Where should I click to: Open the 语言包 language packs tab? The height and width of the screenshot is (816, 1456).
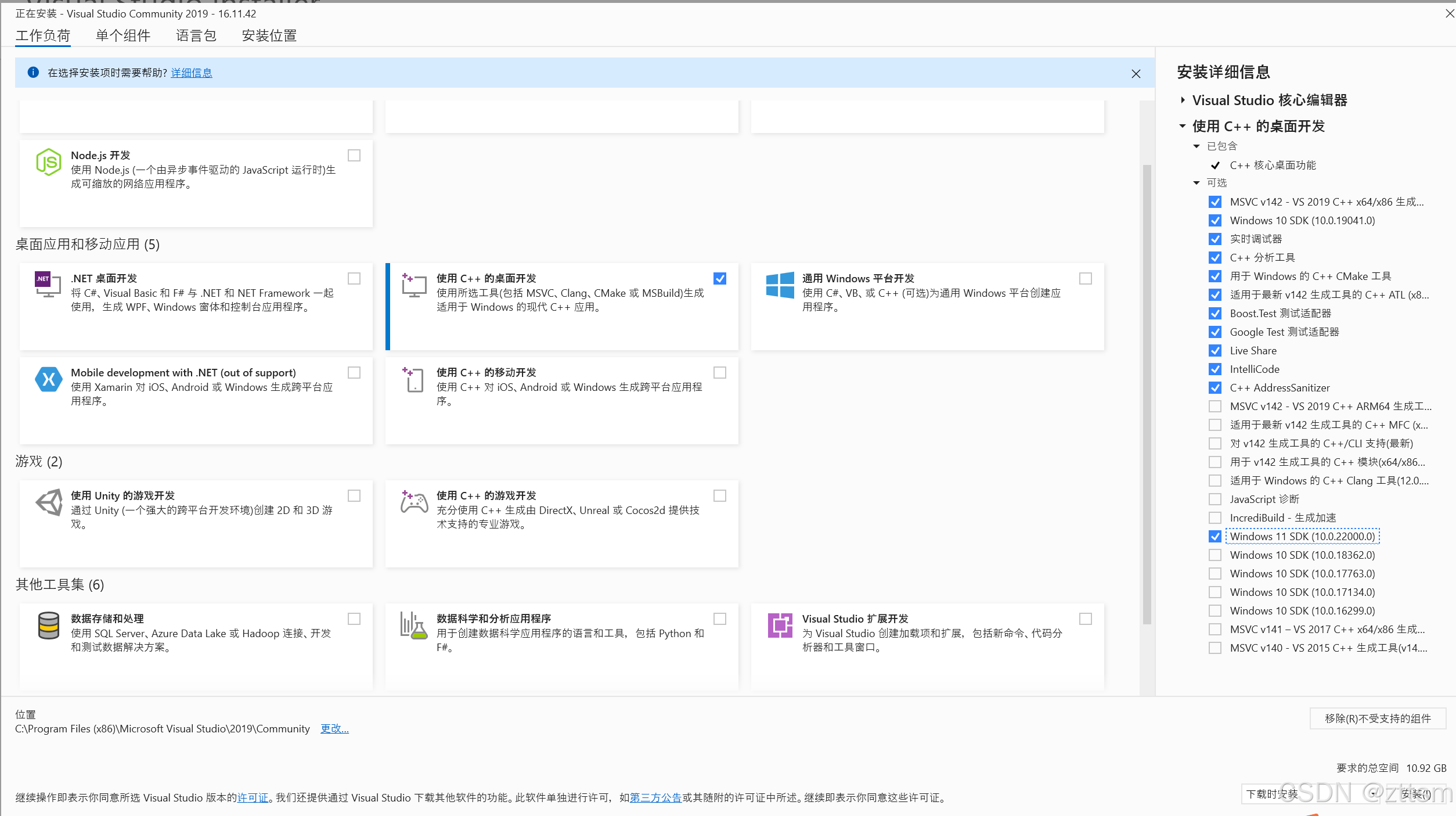click(x=196, y=36)
